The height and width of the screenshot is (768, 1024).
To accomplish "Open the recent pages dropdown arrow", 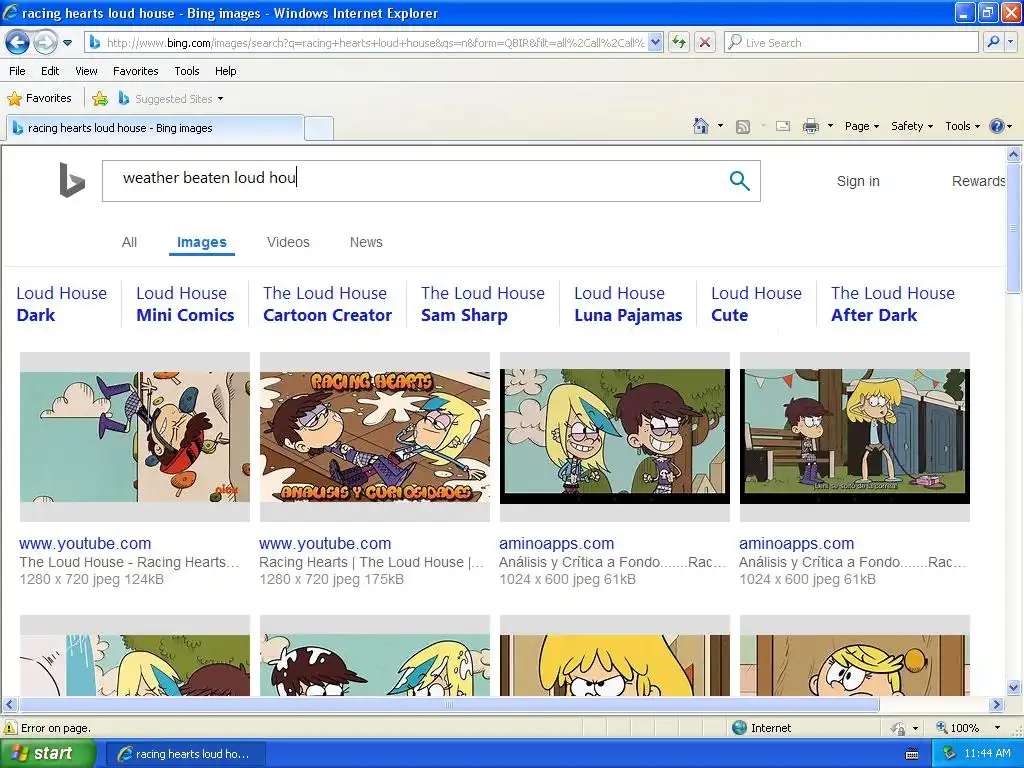I will point(67,43).
